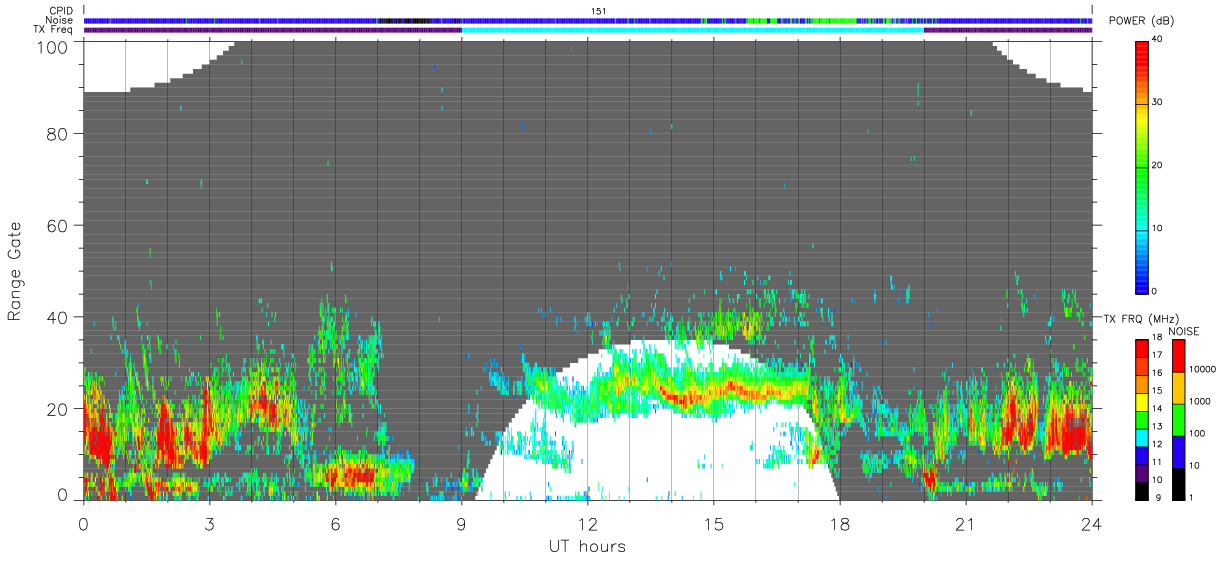Click the blue bottom of the power colorbar
This screenshot has width=1228, height=567.
(x=1143, y=280)
